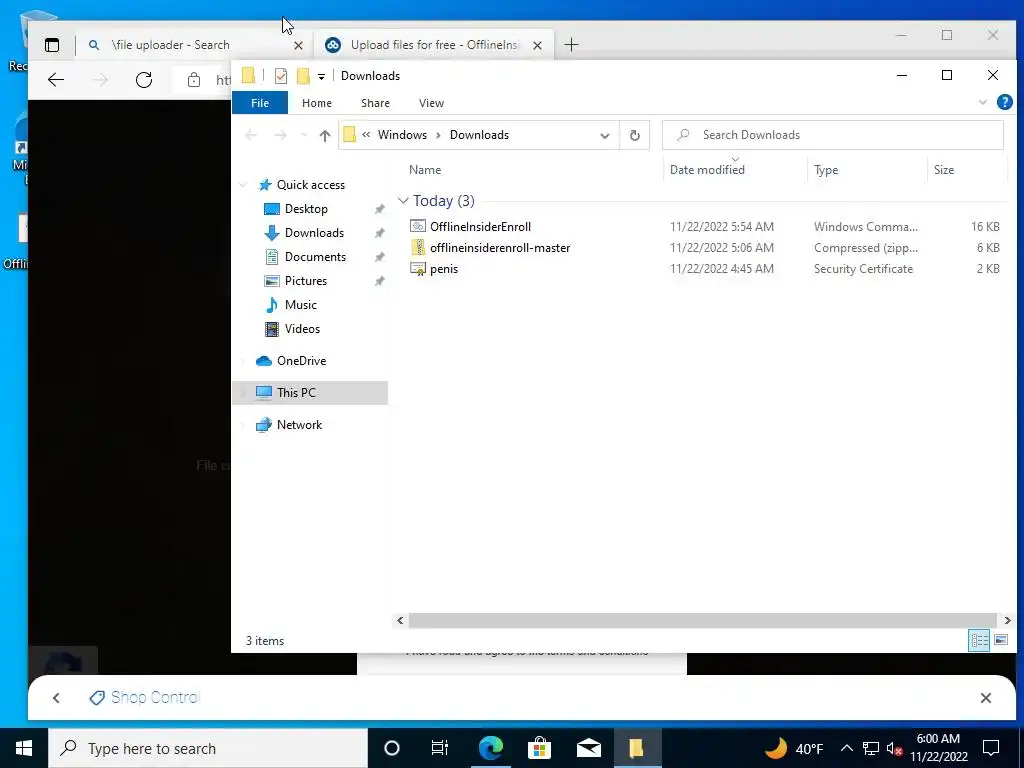Screen dimensions: 1024x768
Task: Close the file uploader Search tab
Action: click(x=298, y=46)
